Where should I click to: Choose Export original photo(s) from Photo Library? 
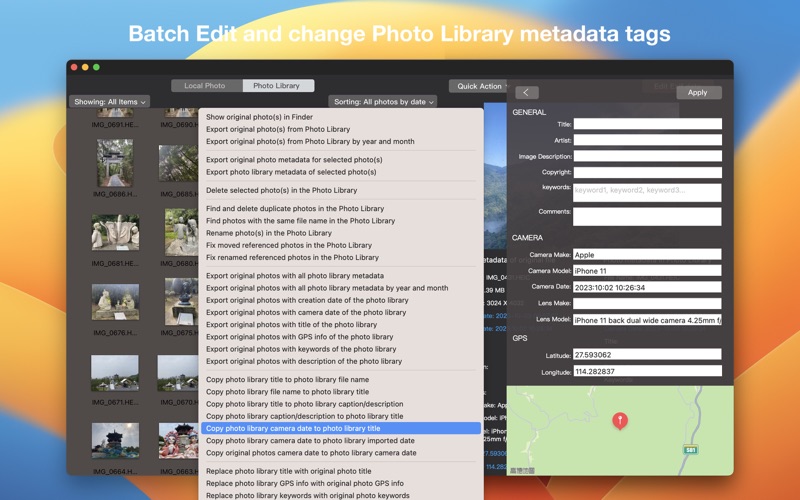341,129
